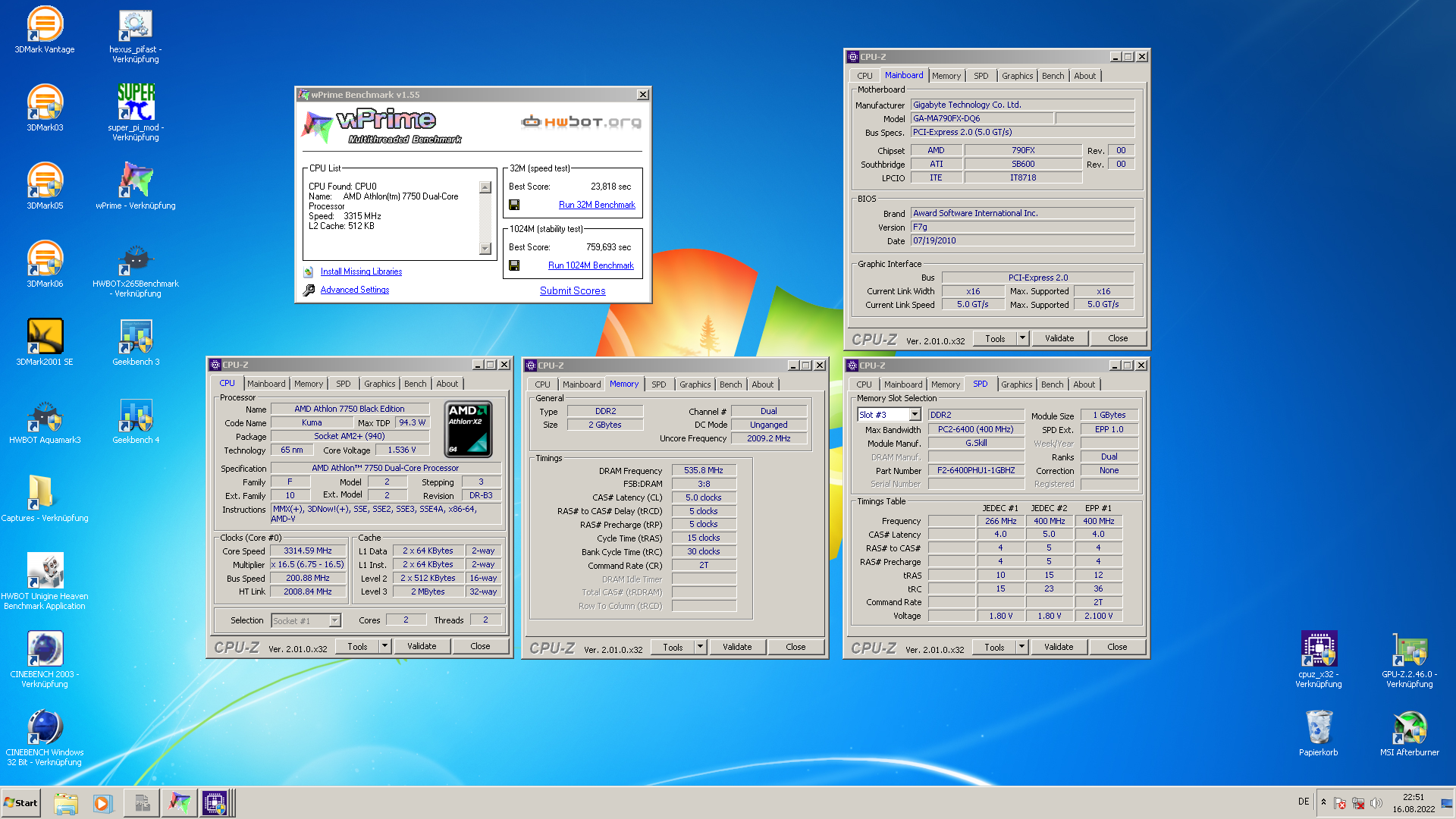Select the Memory tab in the CPU tab window

309,384
